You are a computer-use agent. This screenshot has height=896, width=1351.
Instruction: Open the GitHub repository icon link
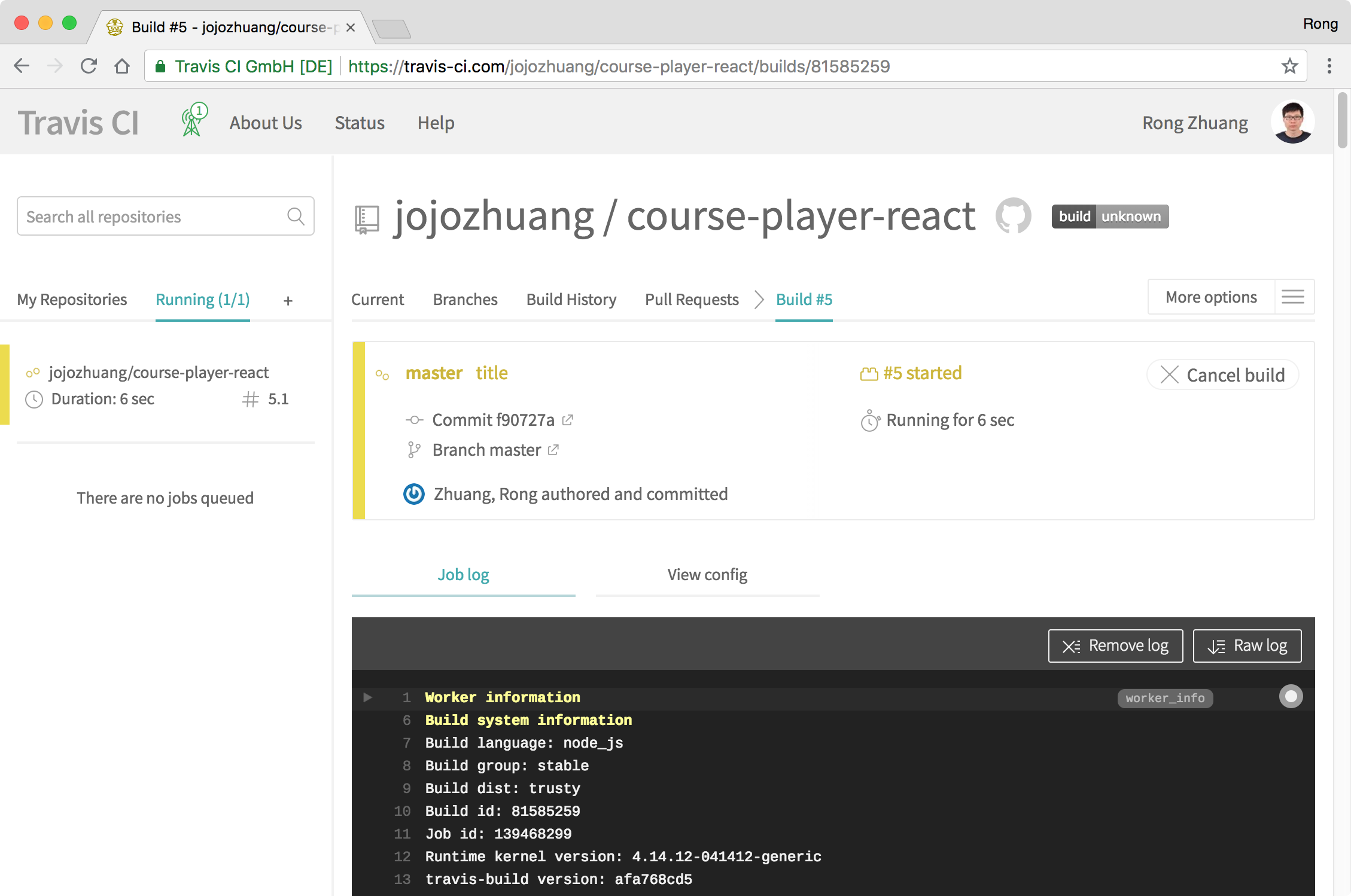(x=1013, y=216)
